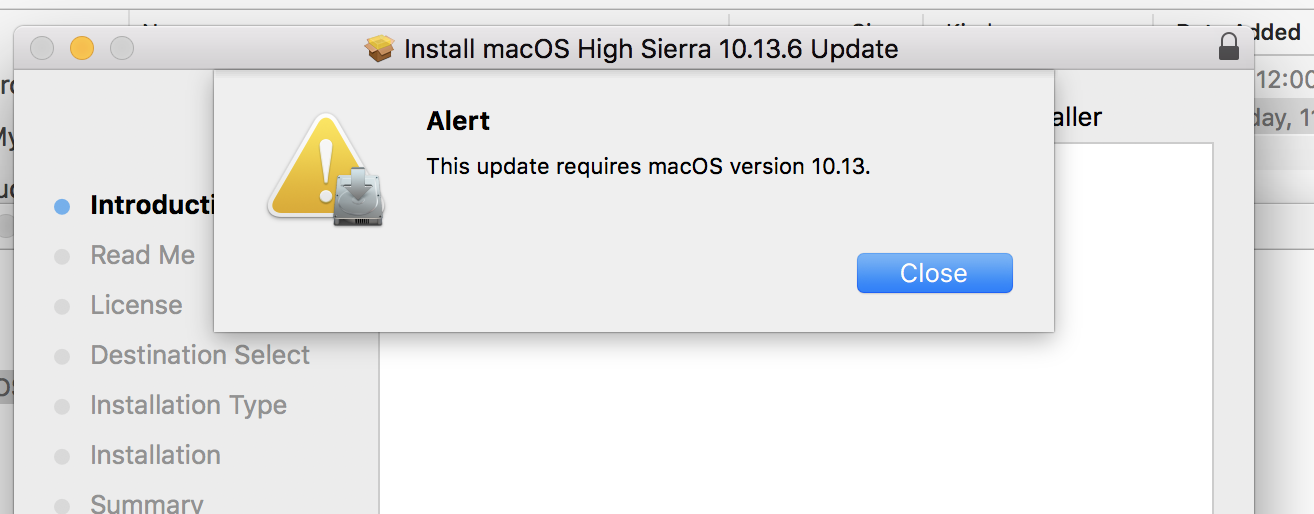The height and width of the screenshot is (514, 1314).
Task: Jump to the Summary step
Action: point(146,503)
